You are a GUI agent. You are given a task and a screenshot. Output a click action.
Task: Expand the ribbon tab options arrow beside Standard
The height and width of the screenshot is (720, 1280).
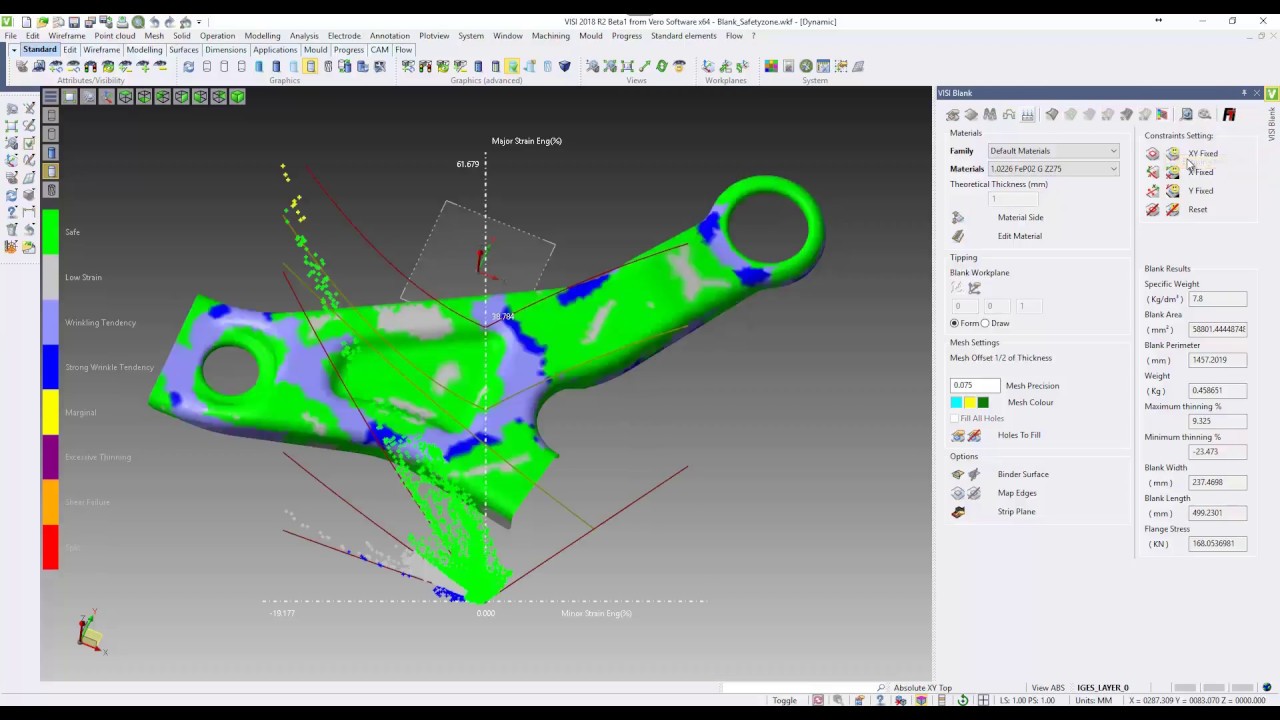[x=14, y=50]
